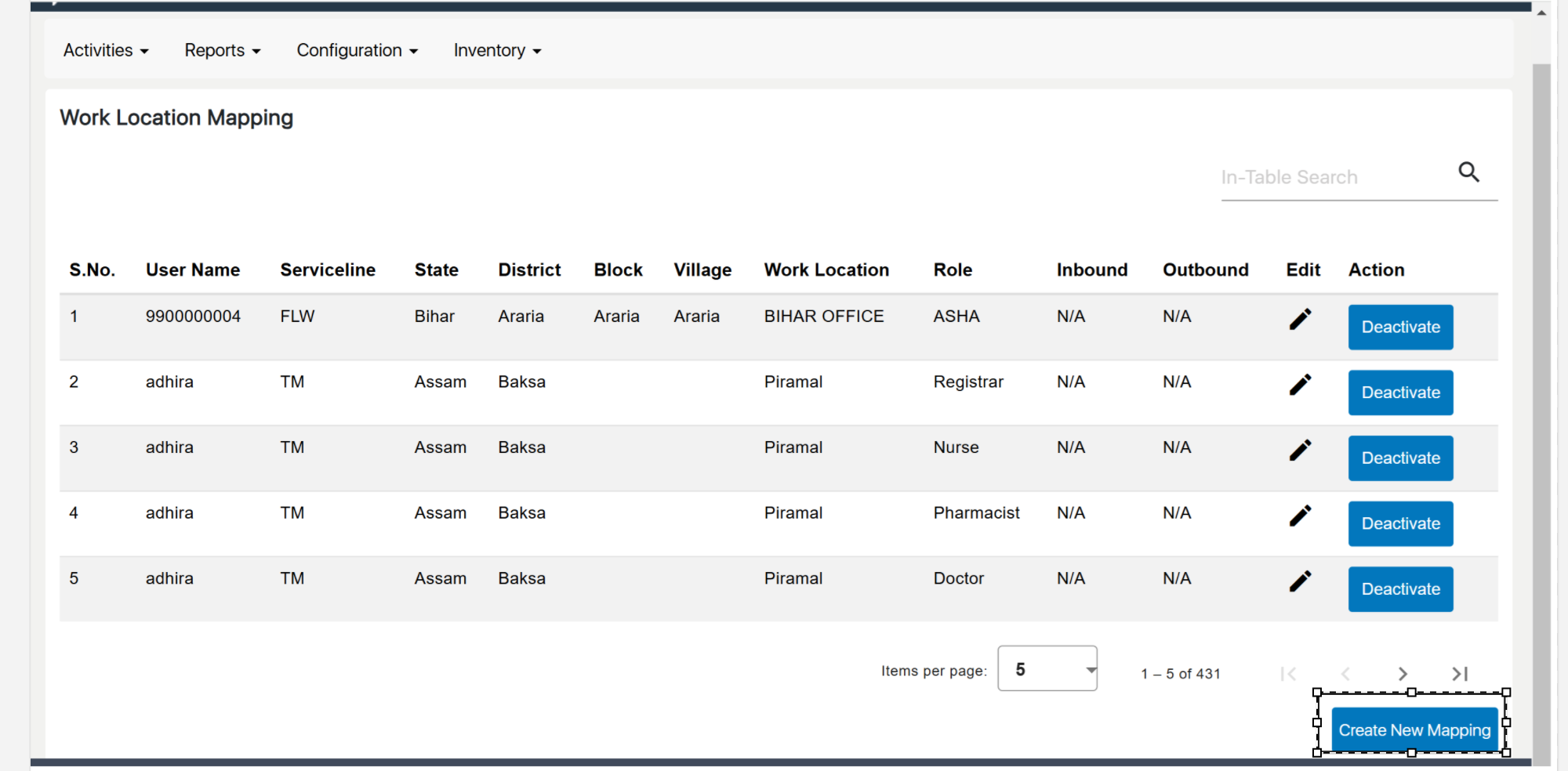The height and width of the screenshot is (771, 1568).
Task: Go to the next page of results
Action: 1403,674
